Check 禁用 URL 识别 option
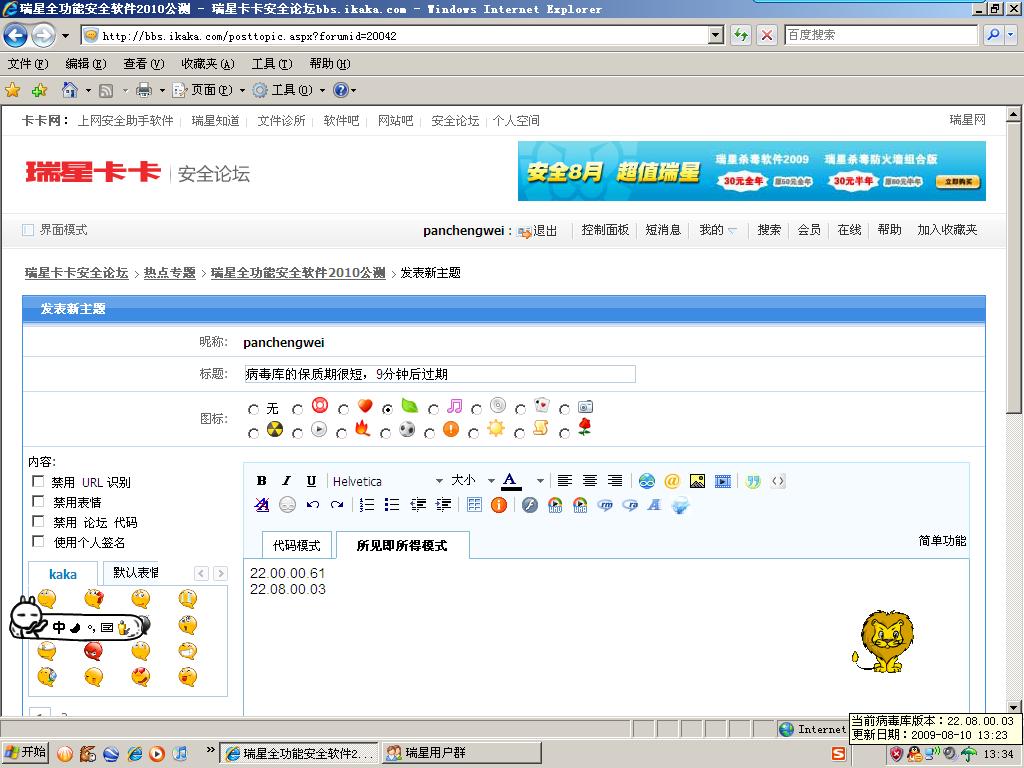Image resolution: width=1024 pixels, height=768 pixels. tap(38, 481)
